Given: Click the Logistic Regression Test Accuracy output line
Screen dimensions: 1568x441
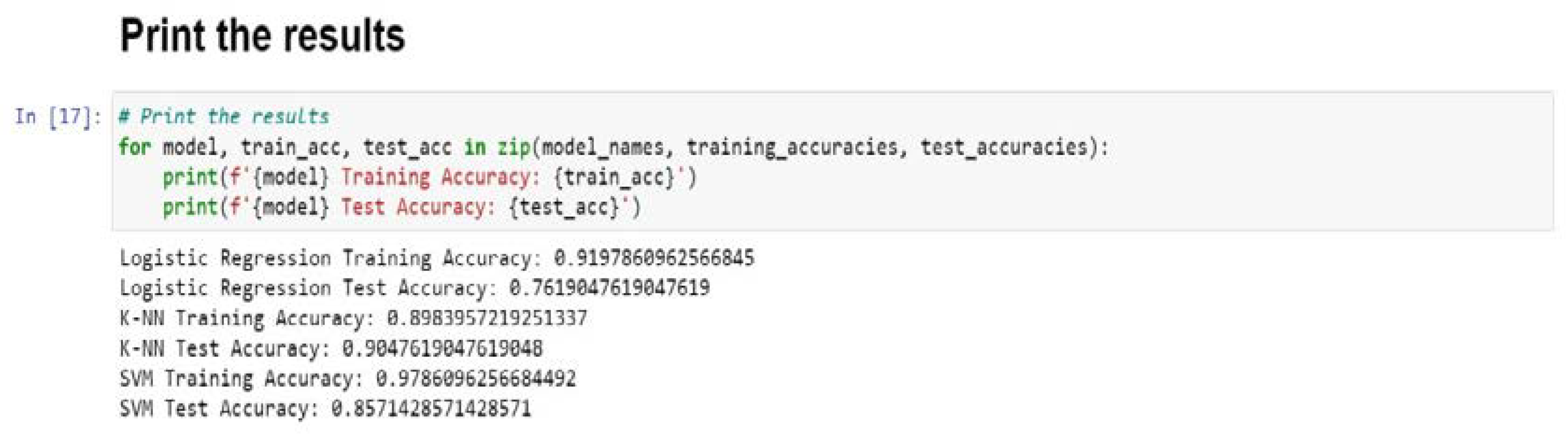Looking at the screenshot, I should pyautogui.click(x=414, y=288).
